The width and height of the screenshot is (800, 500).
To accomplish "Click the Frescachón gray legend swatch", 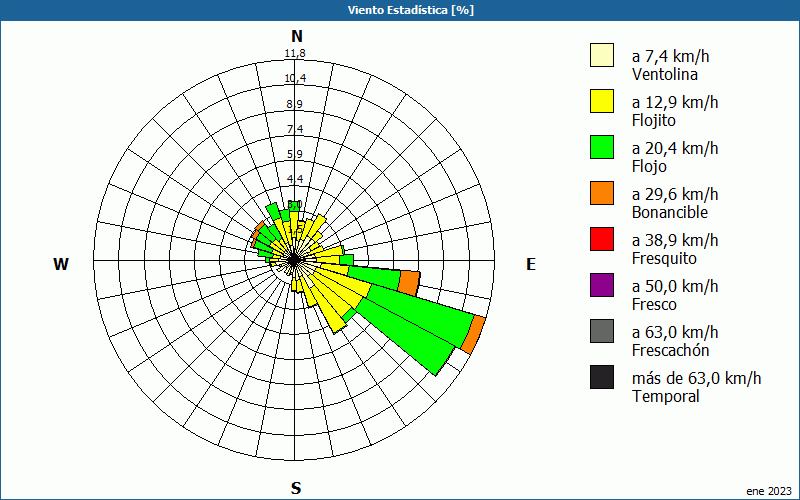I will click(602, 331).
